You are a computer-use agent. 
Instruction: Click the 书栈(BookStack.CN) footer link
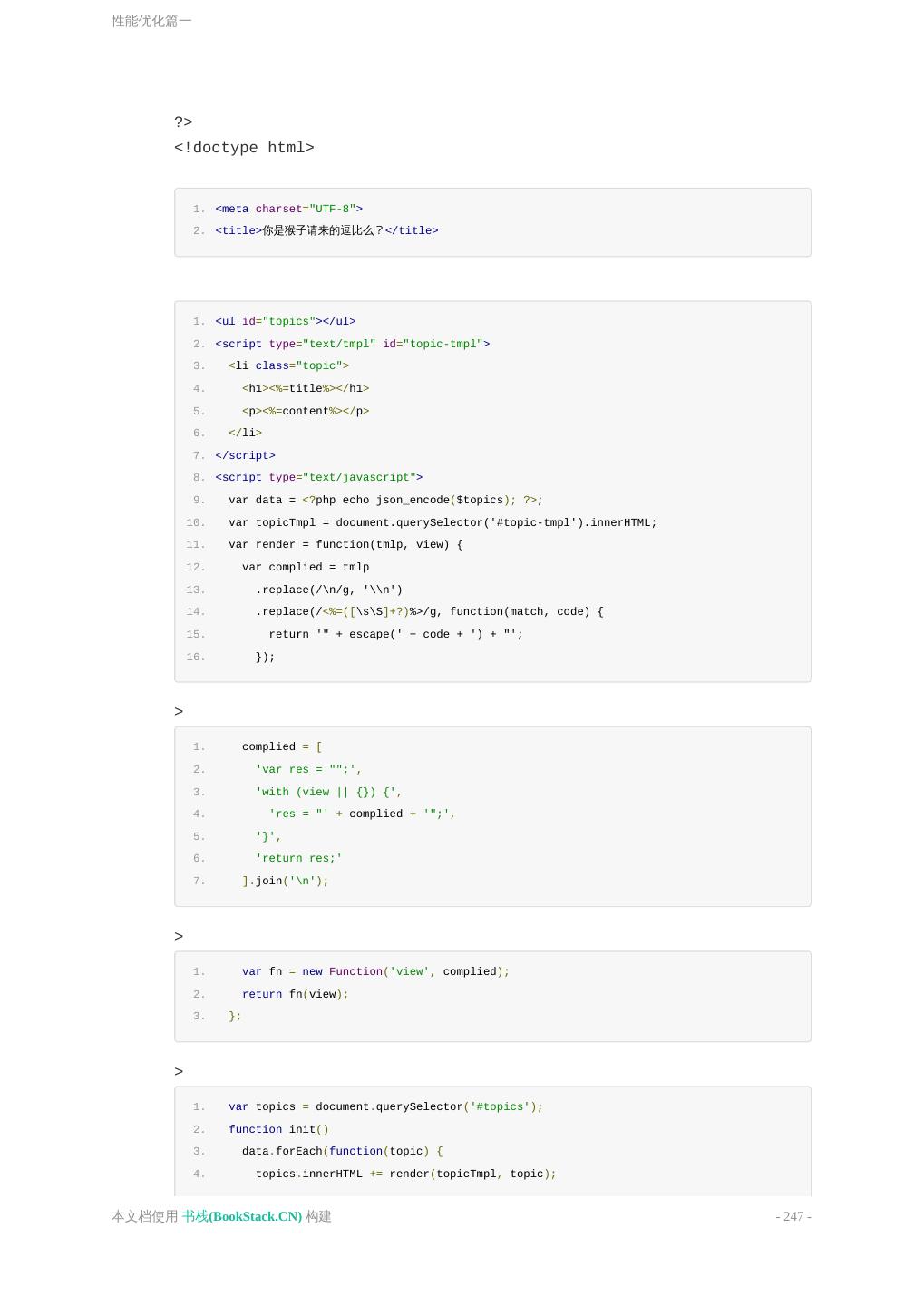241,1216
